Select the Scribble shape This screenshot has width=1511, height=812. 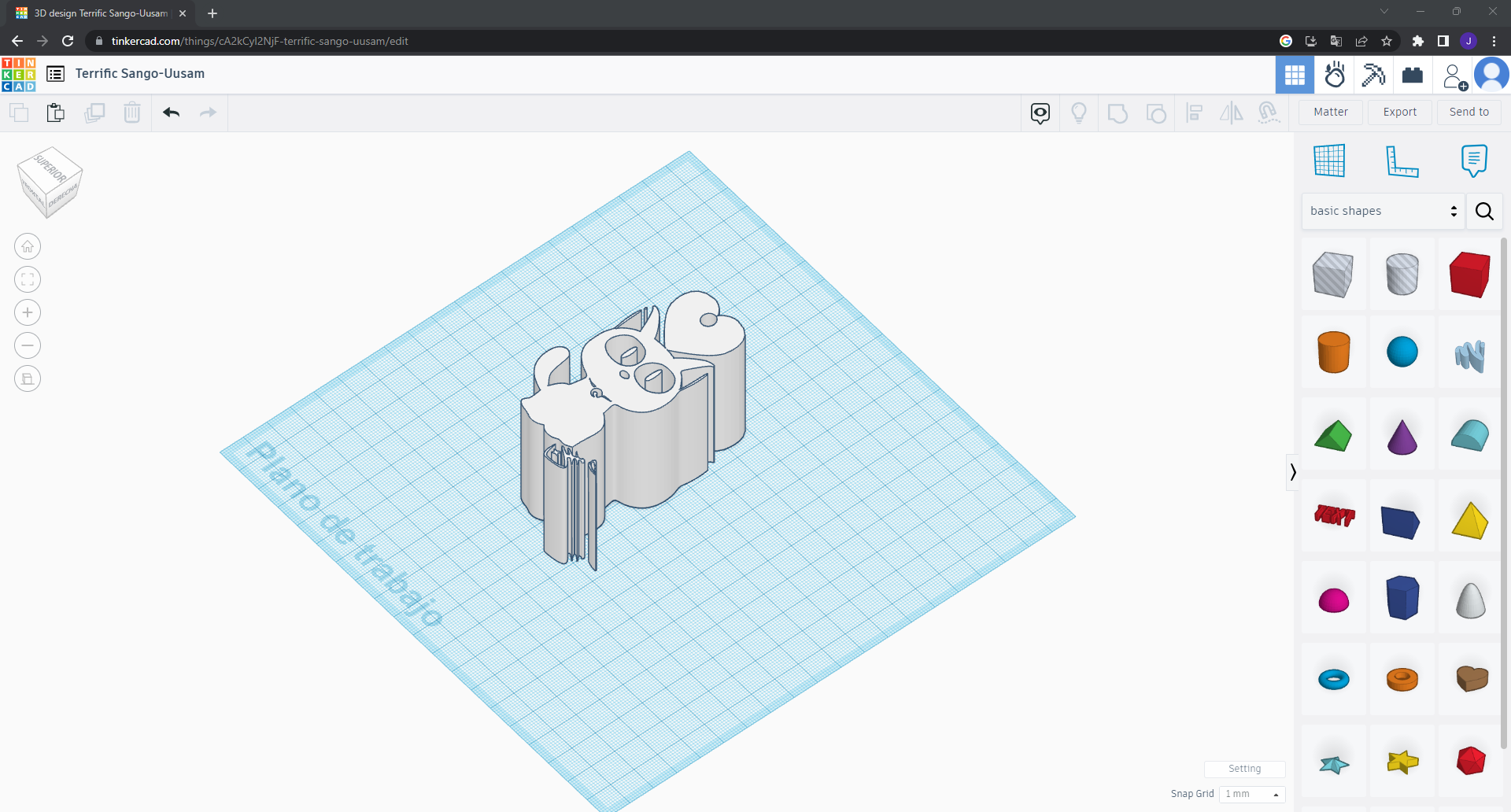pyautogui.click(x=1470, y=356)
